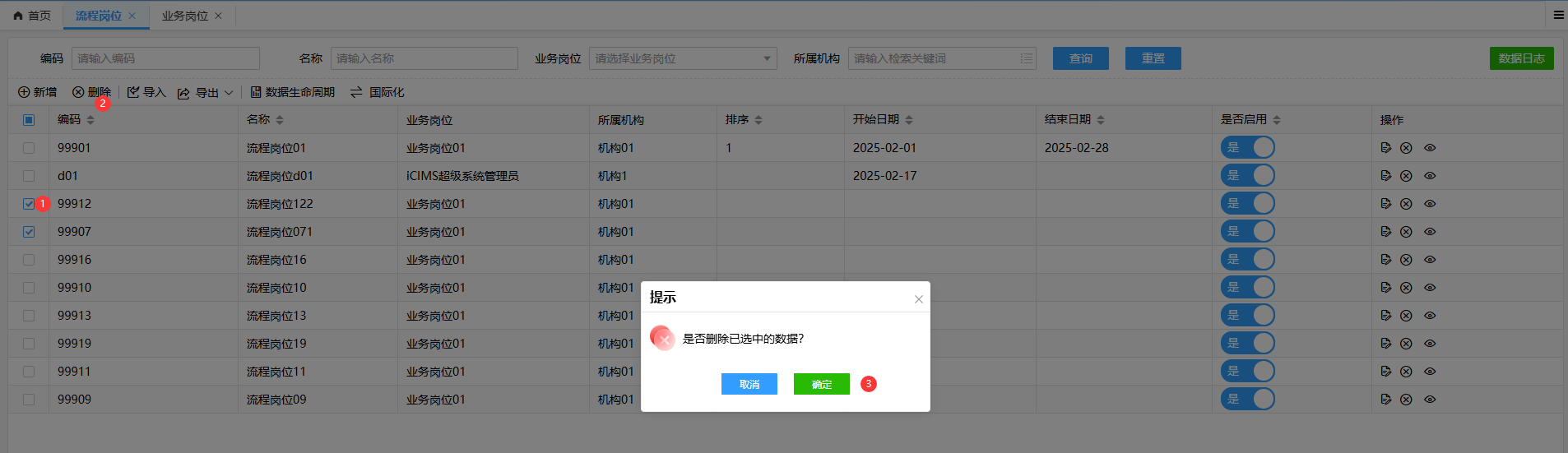Click the 国际化 internationalization icon

pos(356,92)
